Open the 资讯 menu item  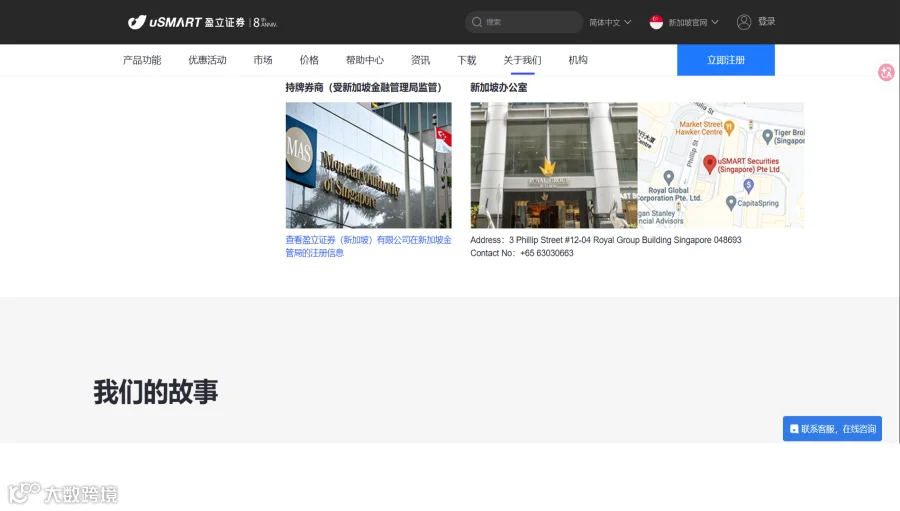pyautogui.click(x=420, y=60)
